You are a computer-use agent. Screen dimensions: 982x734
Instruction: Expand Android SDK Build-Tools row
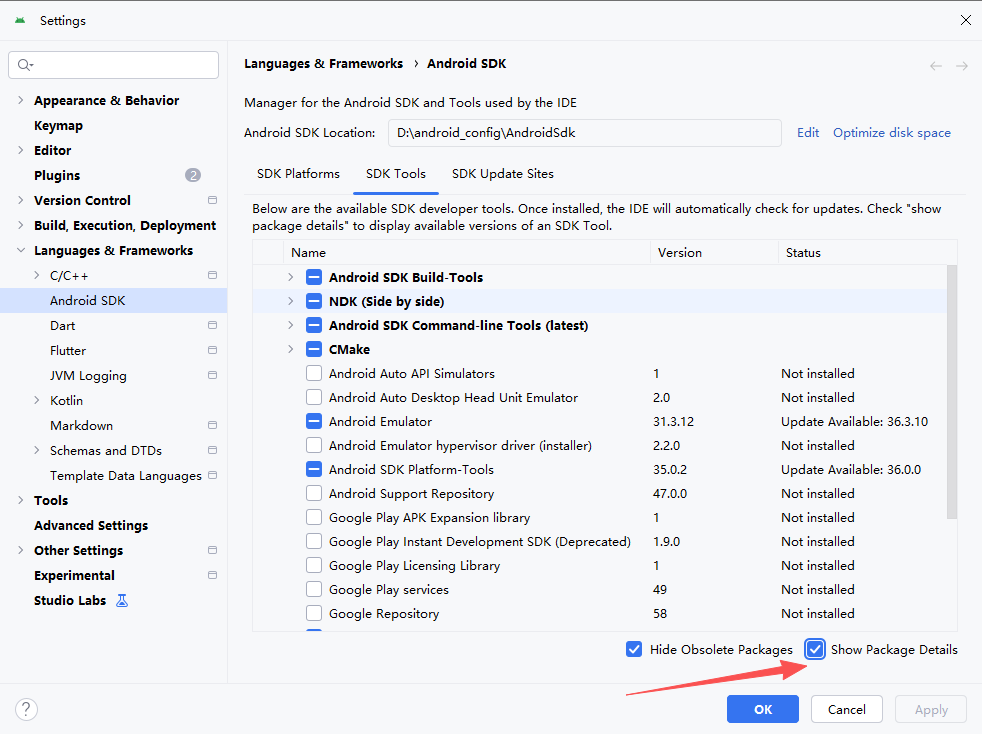click(290, 277)
